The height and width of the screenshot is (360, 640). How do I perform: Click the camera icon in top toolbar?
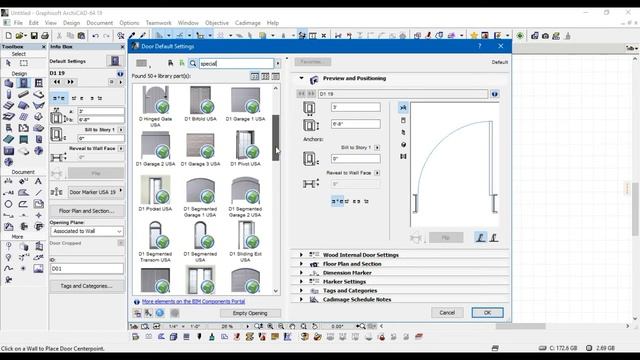[545, 36]
